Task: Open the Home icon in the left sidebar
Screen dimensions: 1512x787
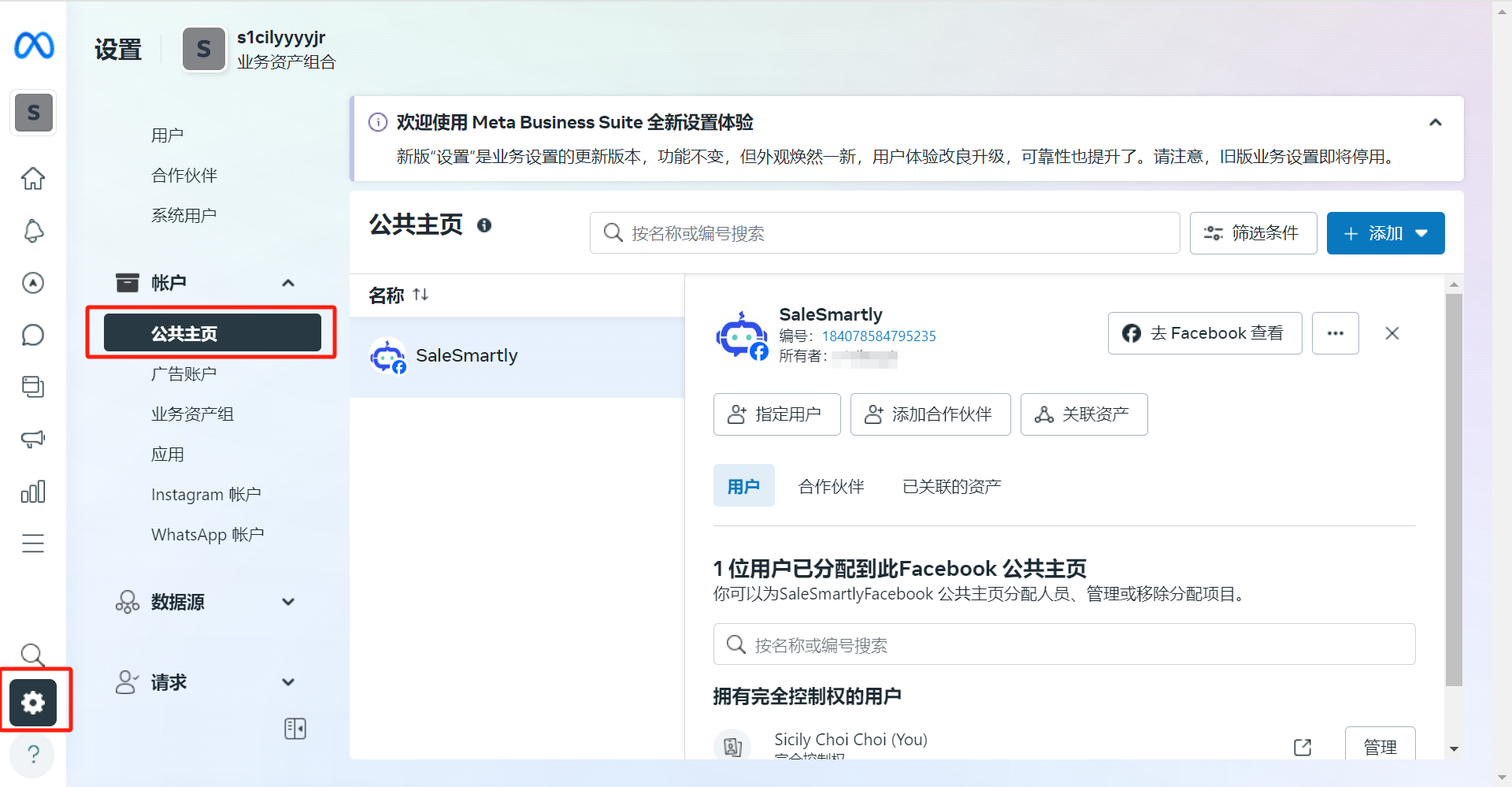Action: click(x=33, y=179)
